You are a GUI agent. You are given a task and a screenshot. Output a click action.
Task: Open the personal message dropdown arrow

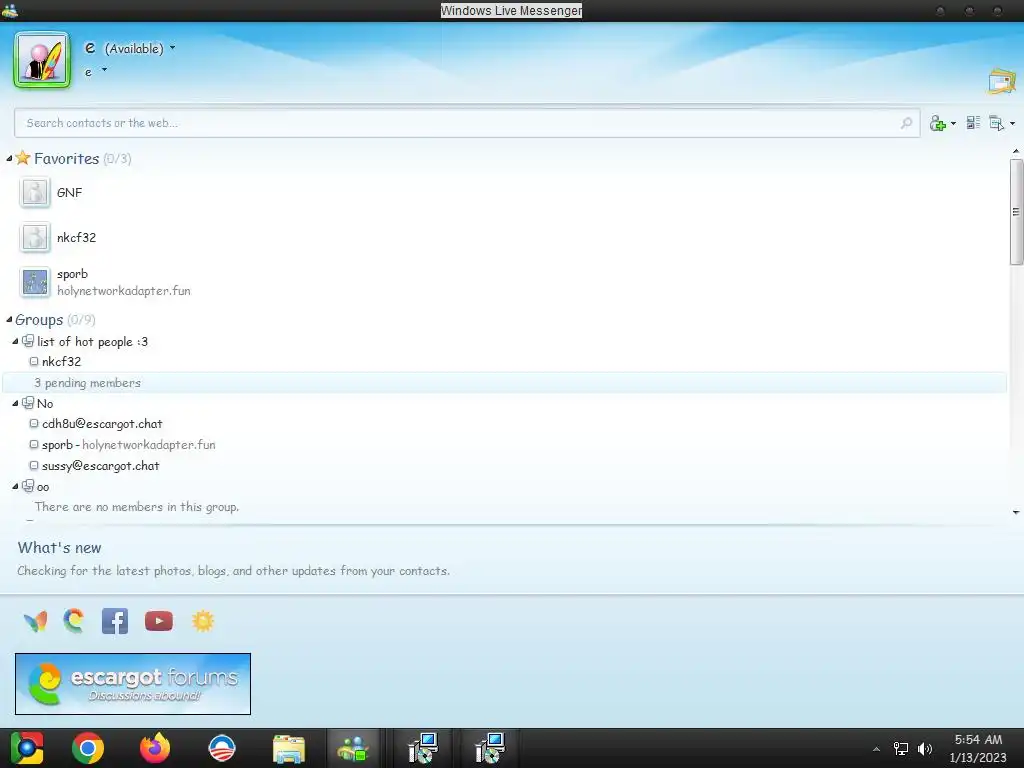click(x=104, y=70)
